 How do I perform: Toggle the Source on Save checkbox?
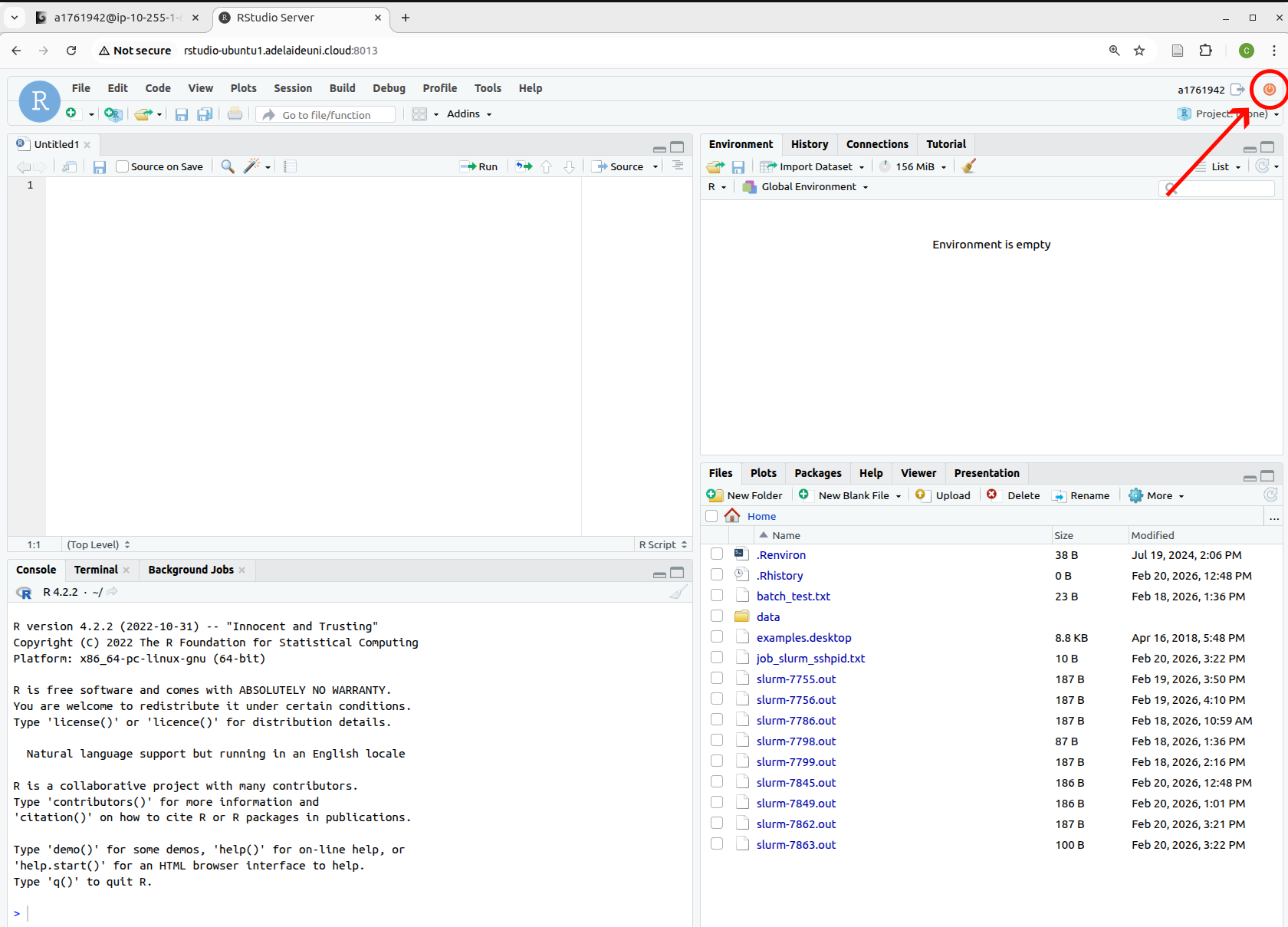pyautogui.click(x=122, y=166)
